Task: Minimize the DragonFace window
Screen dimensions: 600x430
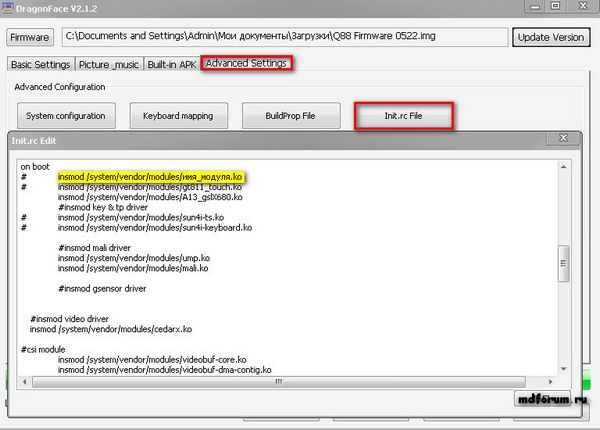Action: pyautogui.click(x=535, y=7)
